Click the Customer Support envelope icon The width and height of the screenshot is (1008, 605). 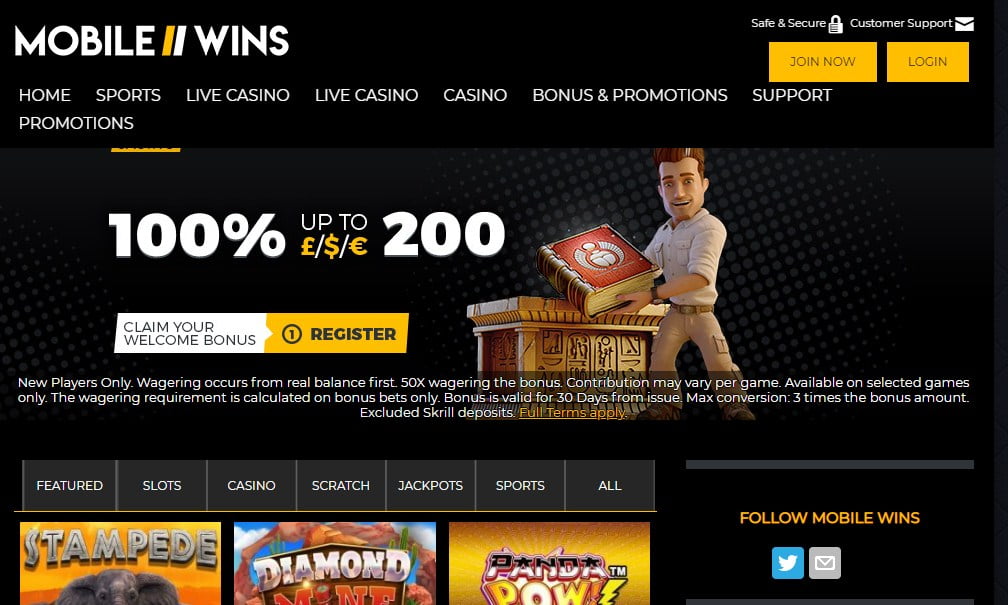coord(964,24)
